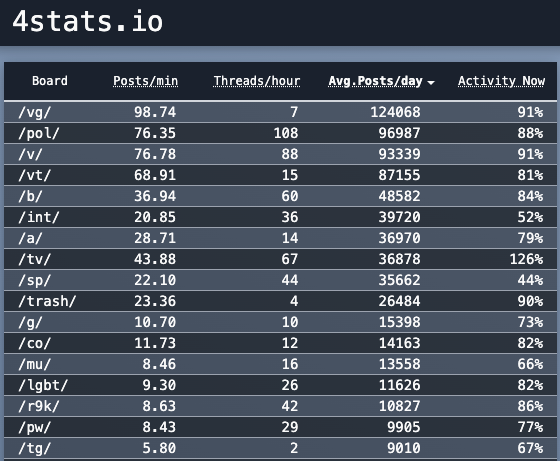Click the 44% activity value for /sp/

(x=531, y=280)
